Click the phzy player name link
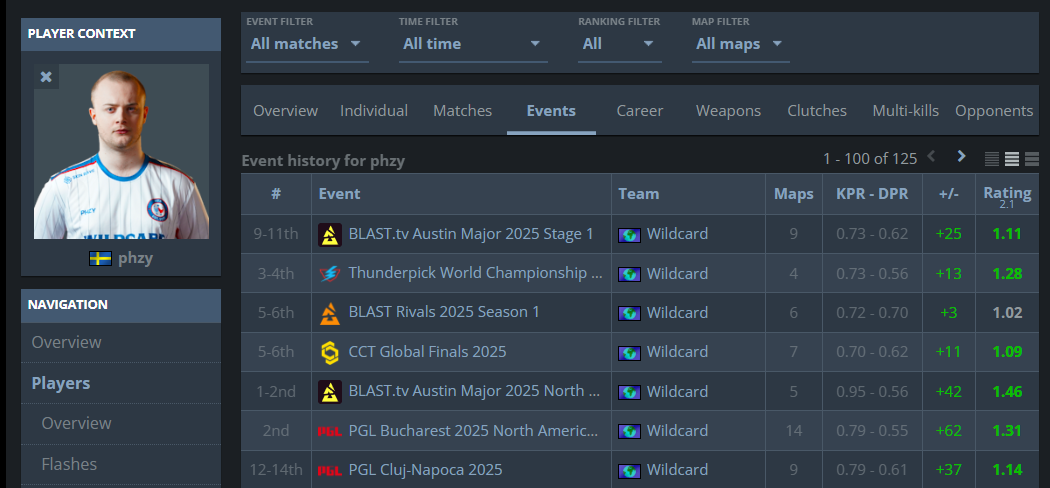 (x=135, y=258)
